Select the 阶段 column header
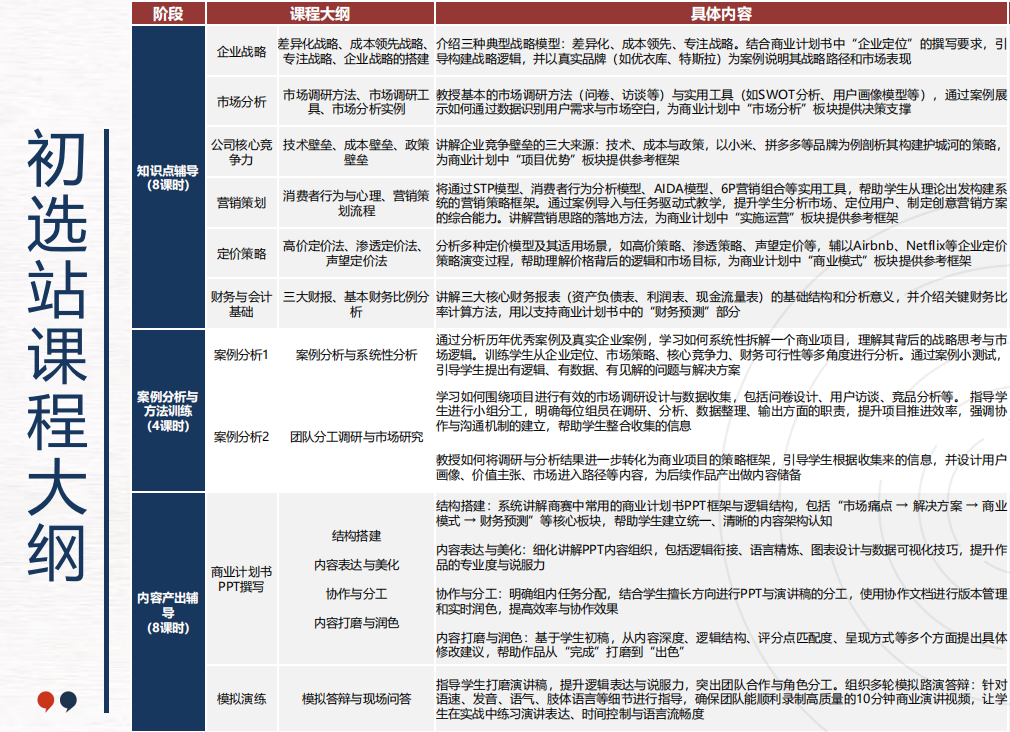The image size is (1010, 732). (168, 13)
